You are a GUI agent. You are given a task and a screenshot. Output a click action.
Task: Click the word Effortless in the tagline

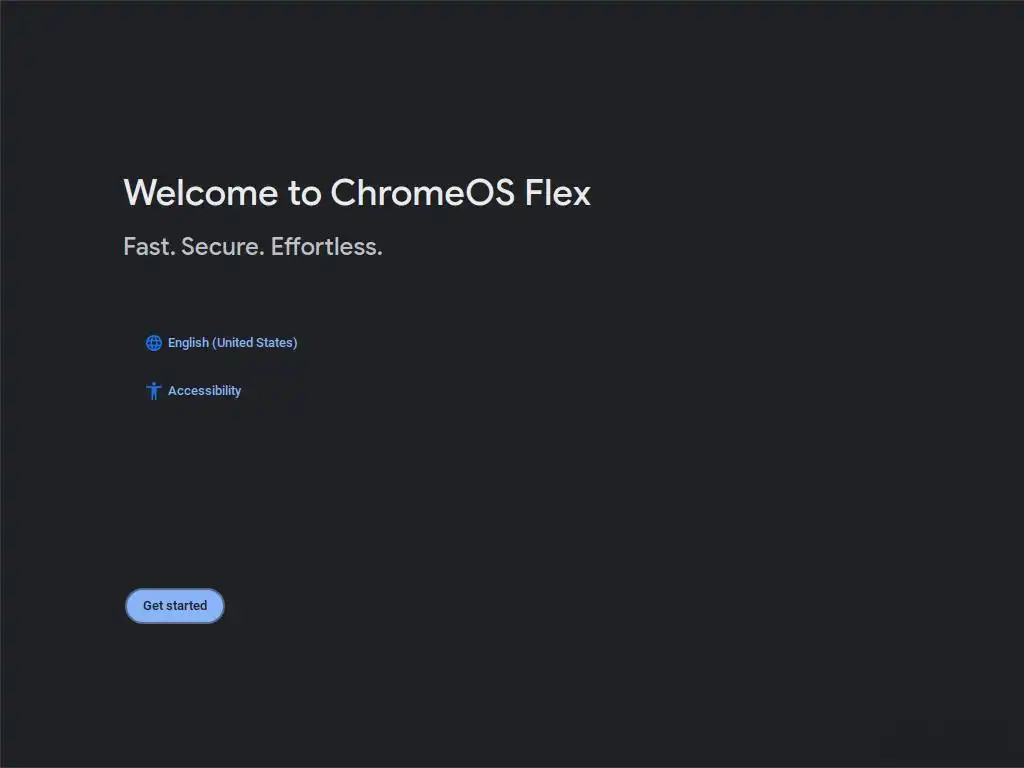tap(324, 246)
